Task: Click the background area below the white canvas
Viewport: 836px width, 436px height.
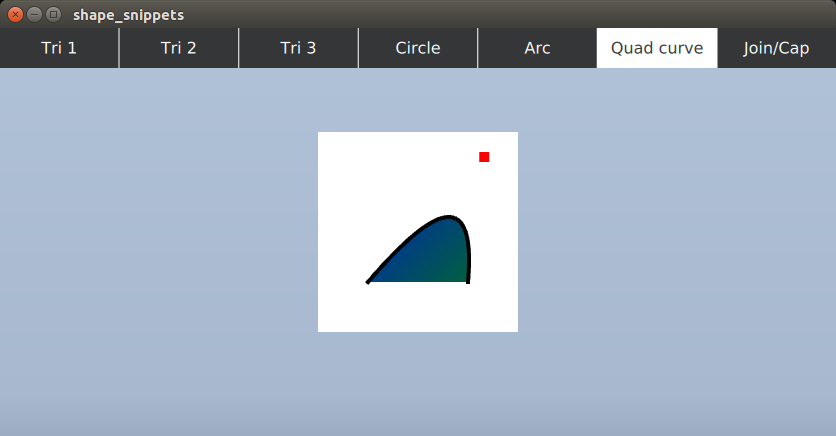Action: (418, 385)
